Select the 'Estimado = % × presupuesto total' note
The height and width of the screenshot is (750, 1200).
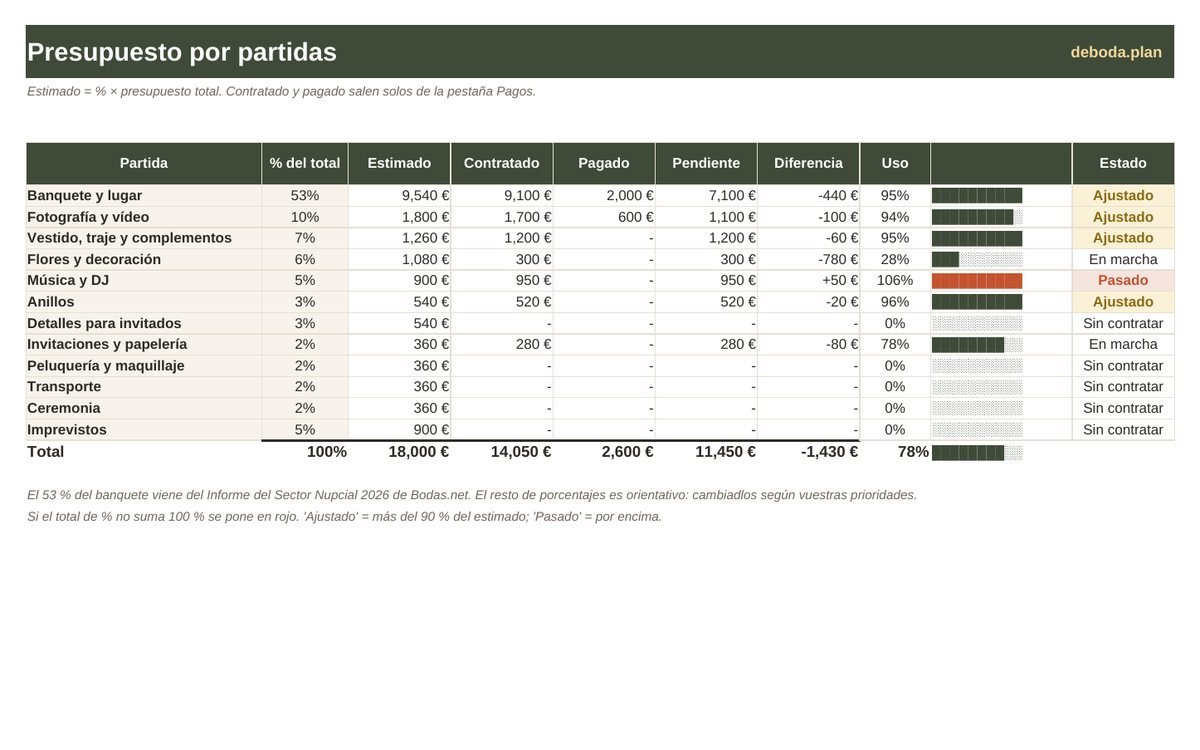(x=281, y=91)
